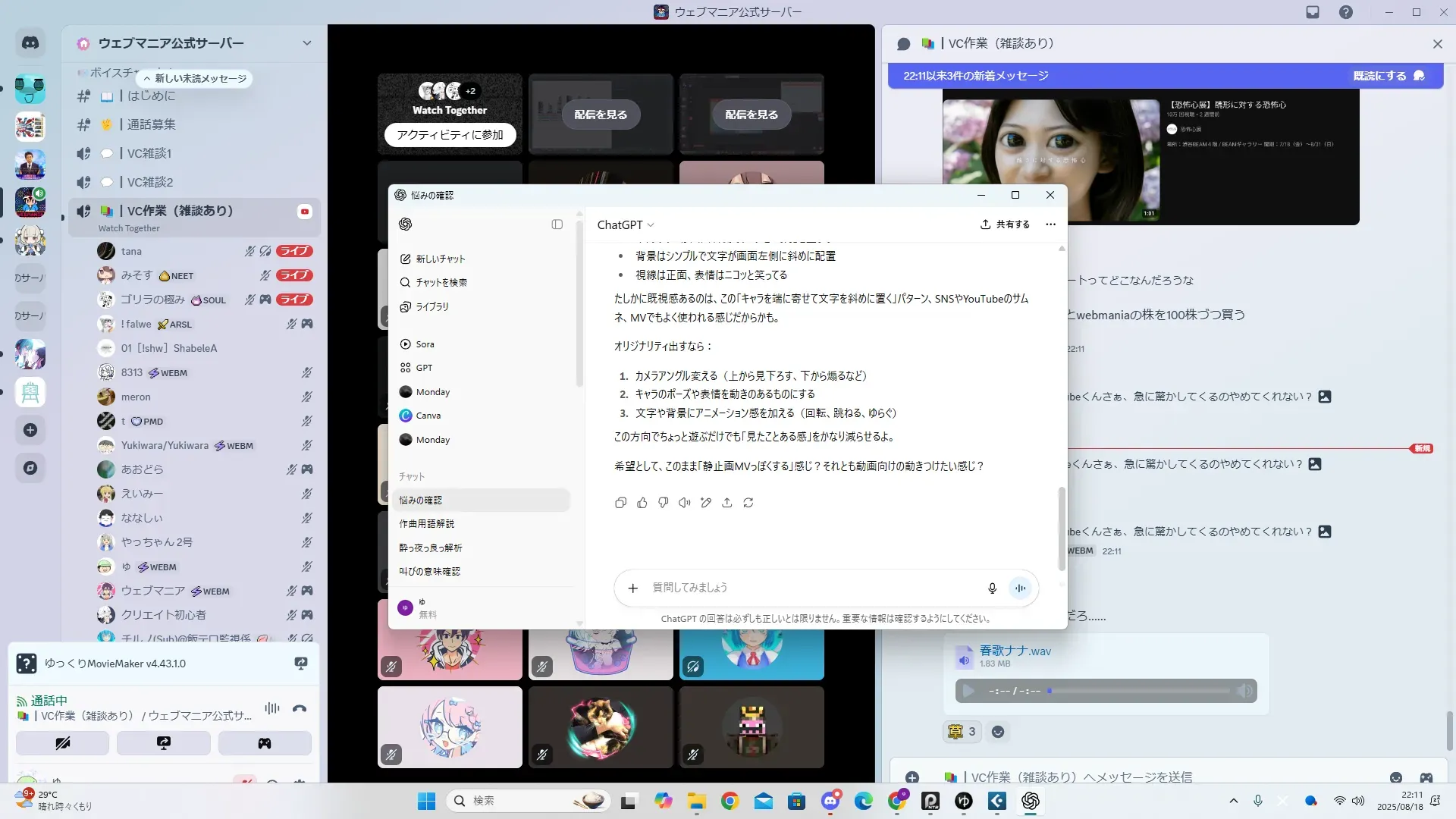Regenerate the ChatGPT response

tap(748, 503)
